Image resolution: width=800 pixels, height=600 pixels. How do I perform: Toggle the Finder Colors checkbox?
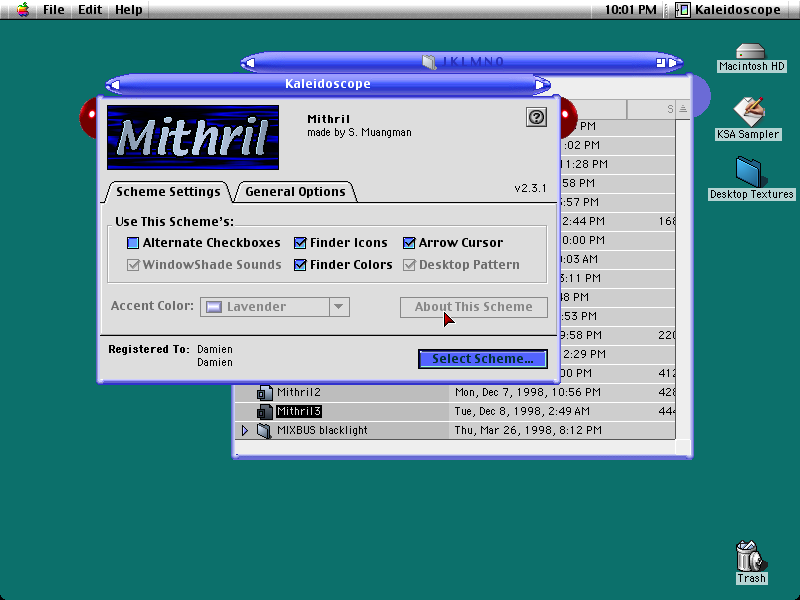[x=300, y=265]
